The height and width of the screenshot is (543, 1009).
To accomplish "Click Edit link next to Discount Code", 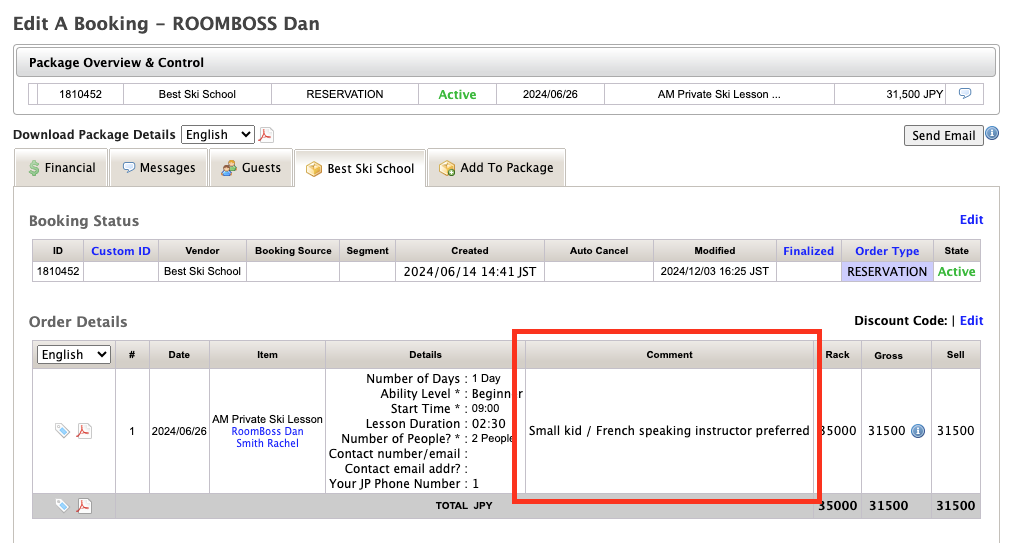I will click(971, 321).
